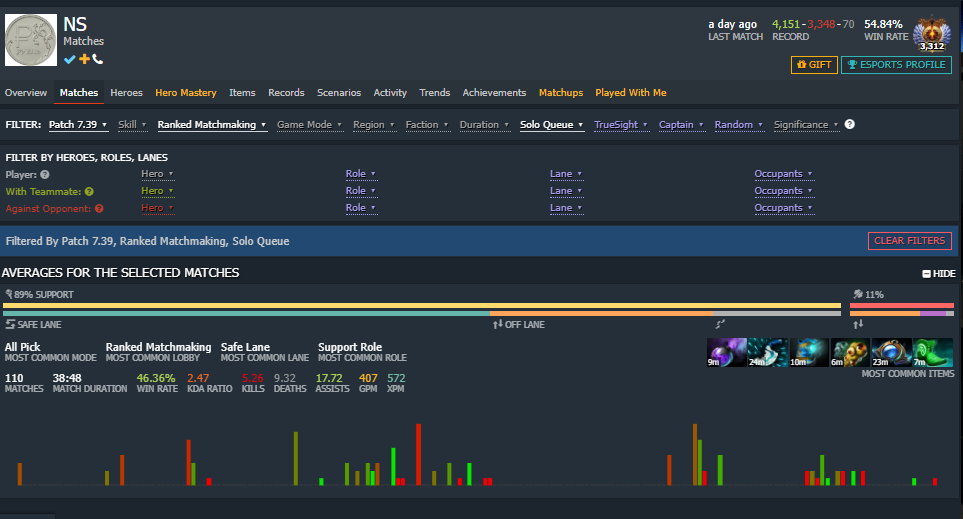Click the off lane arrows icon
The width and height of the screenshot is (963, 519).
[x=497, y=324]
